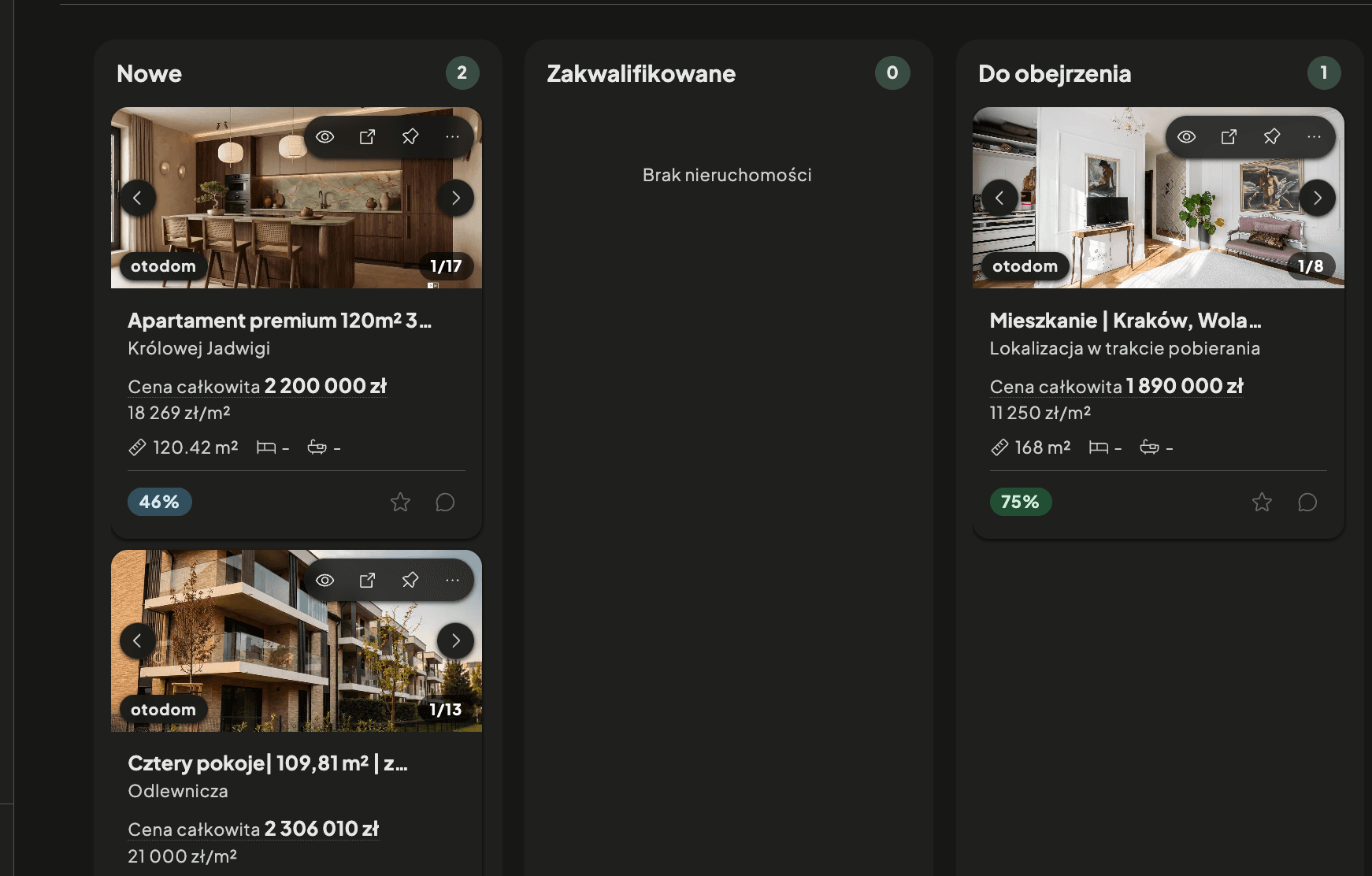Open Mieszkanie | Kraków, Wola title
This screenshot has height=876, width=1372.
tap(1125, 321)
